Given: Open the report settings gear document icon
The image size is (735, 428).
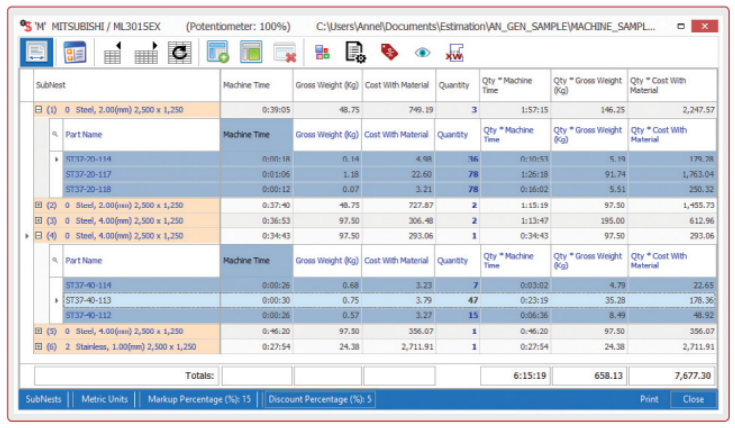Looking at the screenshot, I should 354,52.
